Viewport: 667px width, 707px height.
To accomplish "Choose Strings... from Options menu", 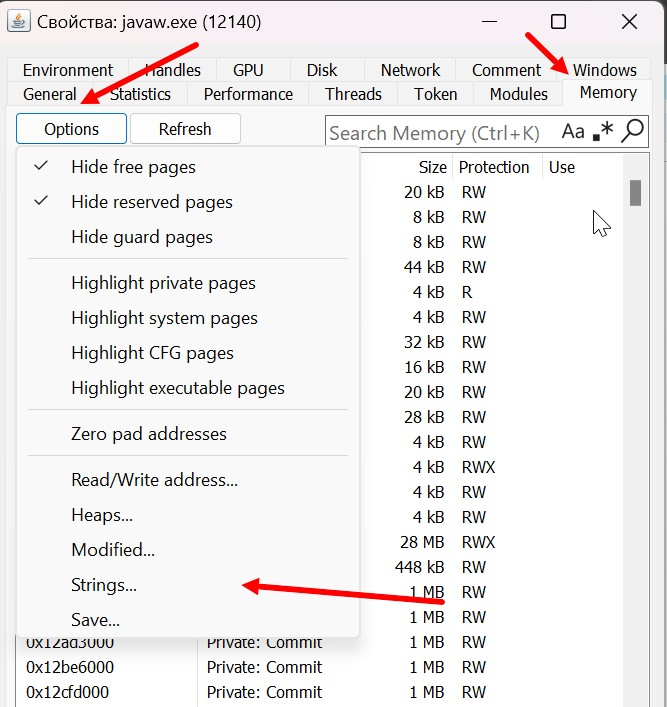I will pyautogui.click(x=188, y=585).
